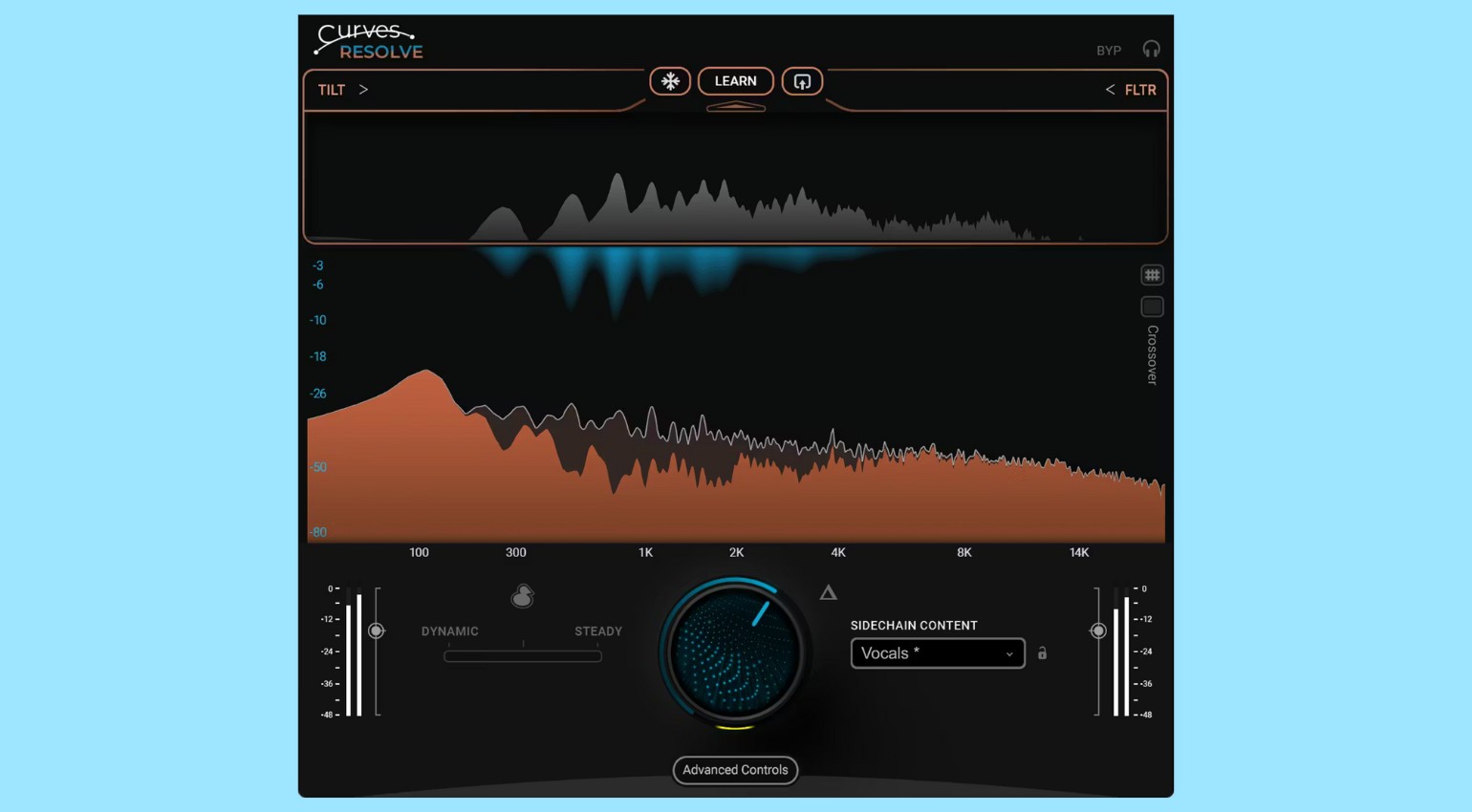Click the Curves Resolve logo

[x=369, y=42]
